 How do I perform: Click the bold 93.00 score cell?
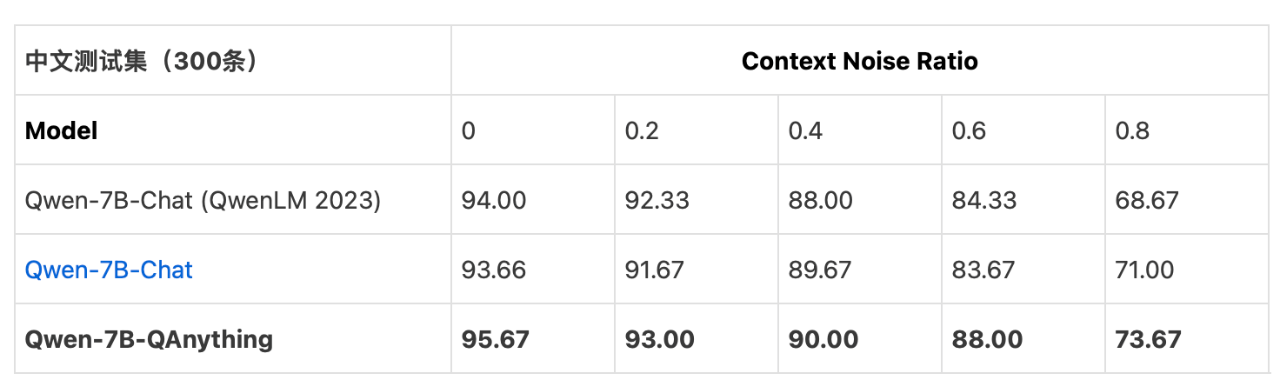(x=660, y=340)
